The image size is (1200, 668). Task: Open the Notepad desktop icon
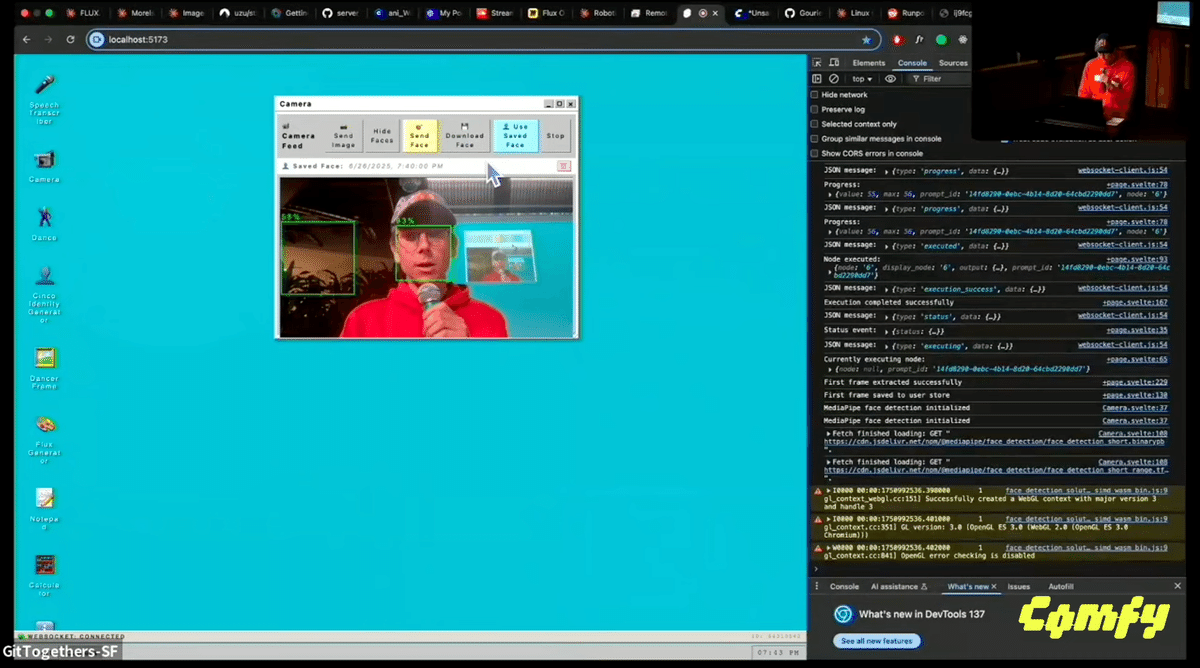(x=44, y=508)
